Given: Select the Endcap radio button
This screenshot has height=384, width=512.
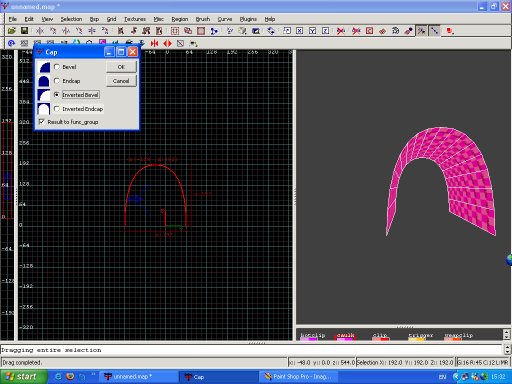Looking at the screenshot, I should click(57, 81).
